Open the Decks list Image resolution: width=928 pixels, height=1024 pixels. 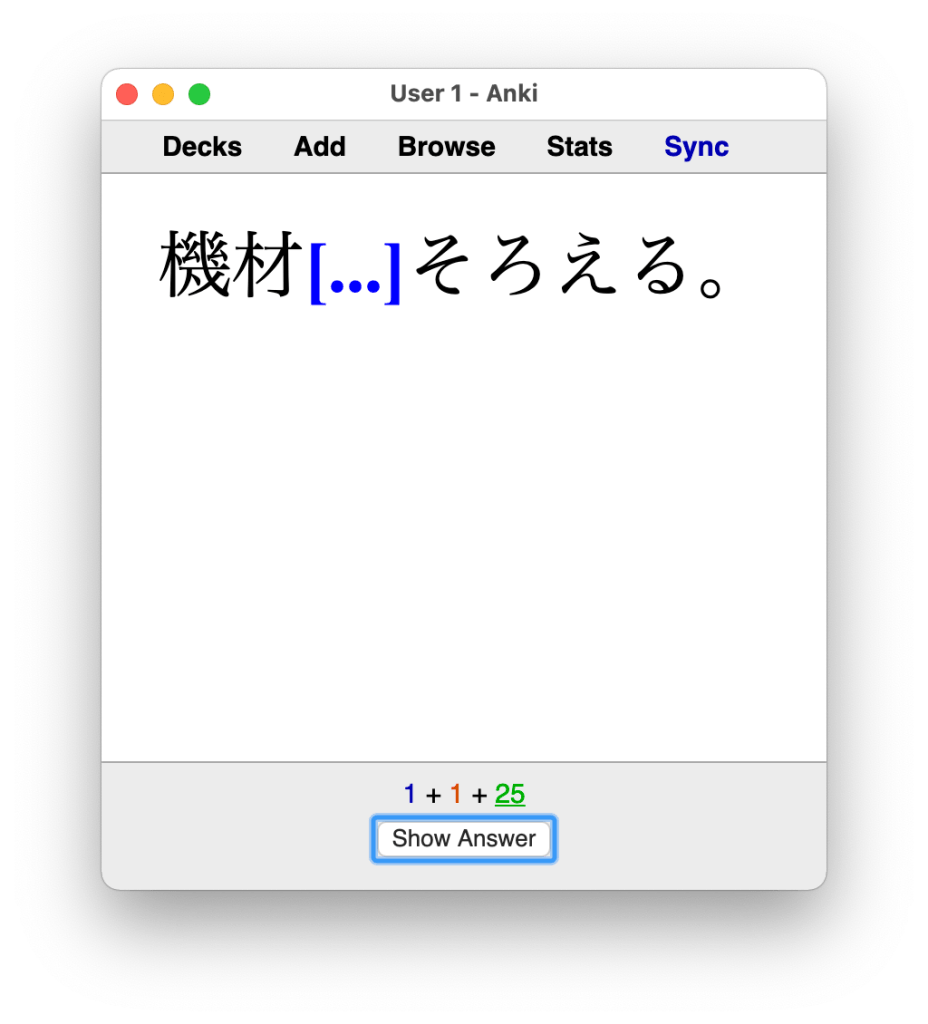[202, 146]
